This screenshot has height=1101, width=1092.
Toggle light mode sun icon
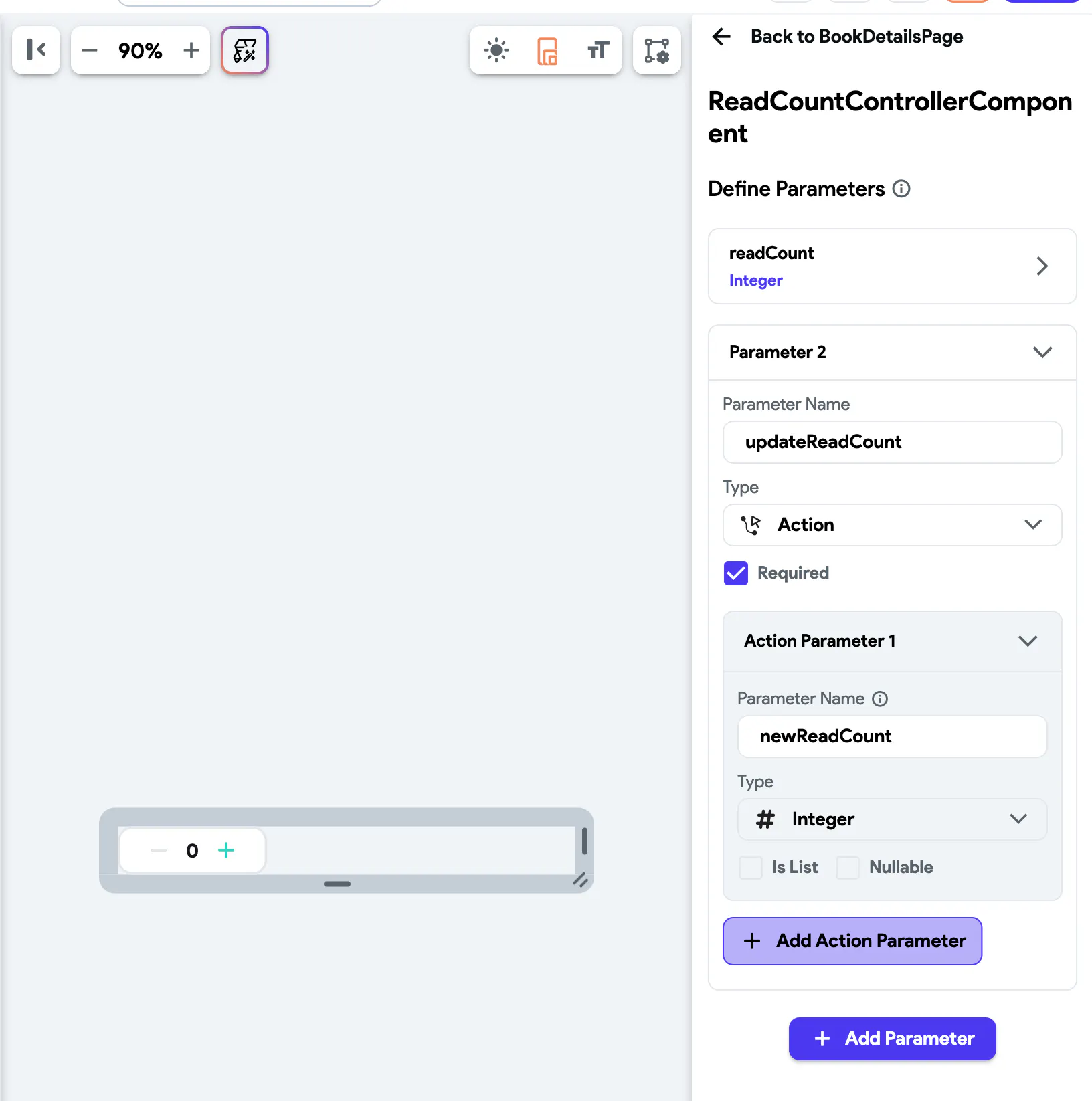coord(496,50)
